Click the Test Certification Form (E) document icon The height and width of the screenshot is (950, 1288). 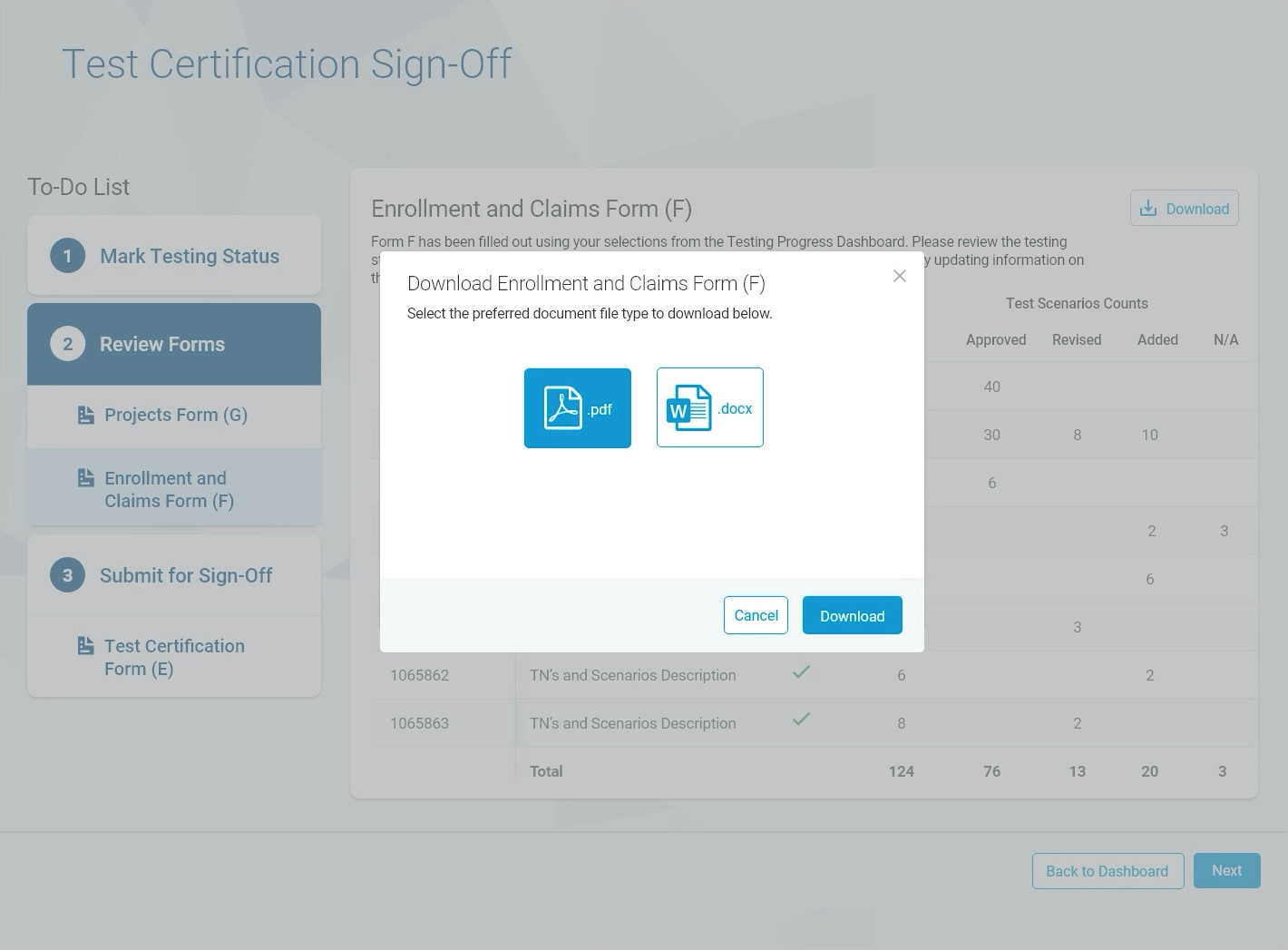(86, 646)
